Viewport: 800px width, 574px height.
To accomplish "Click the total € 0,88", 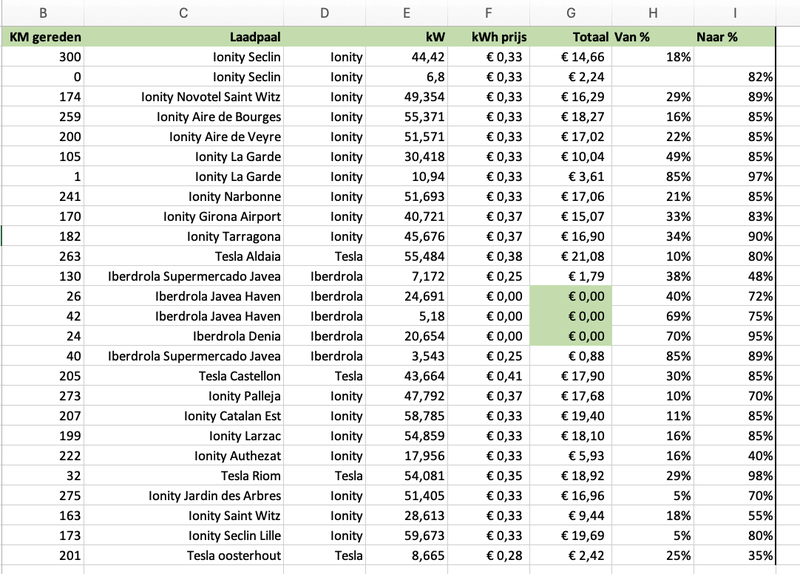I will 571,356.
